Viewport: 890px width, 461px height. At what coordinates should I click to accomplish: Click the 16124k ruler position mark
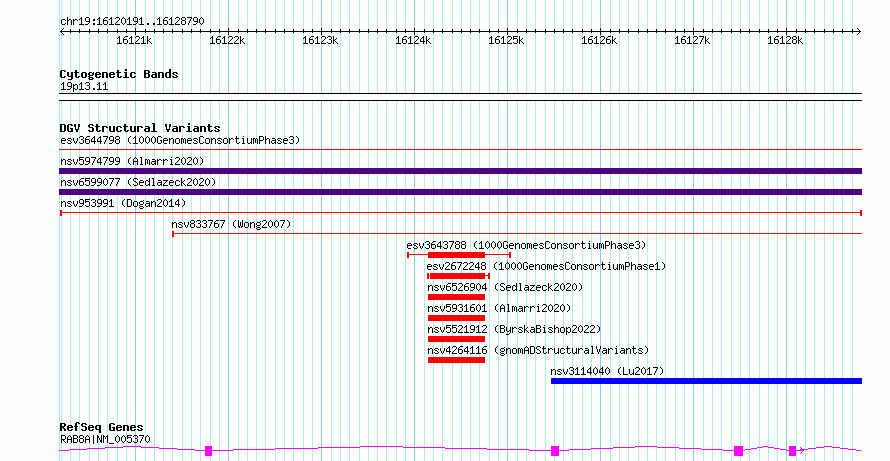pyautogui.click(x=413, y=40)
